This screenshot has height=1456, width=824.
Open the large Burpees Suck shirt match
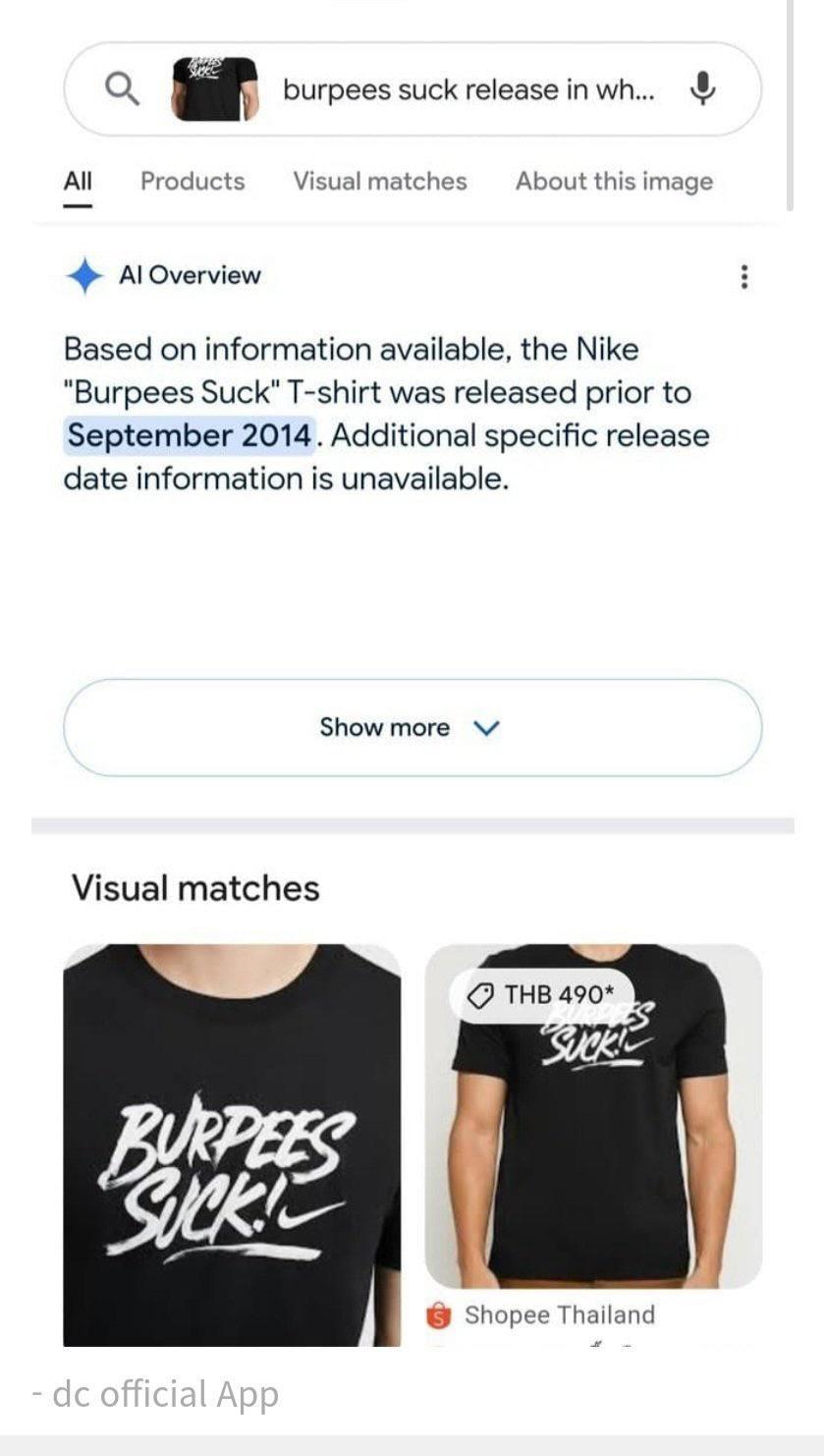pyautogui.click(x=232, y=1145)
